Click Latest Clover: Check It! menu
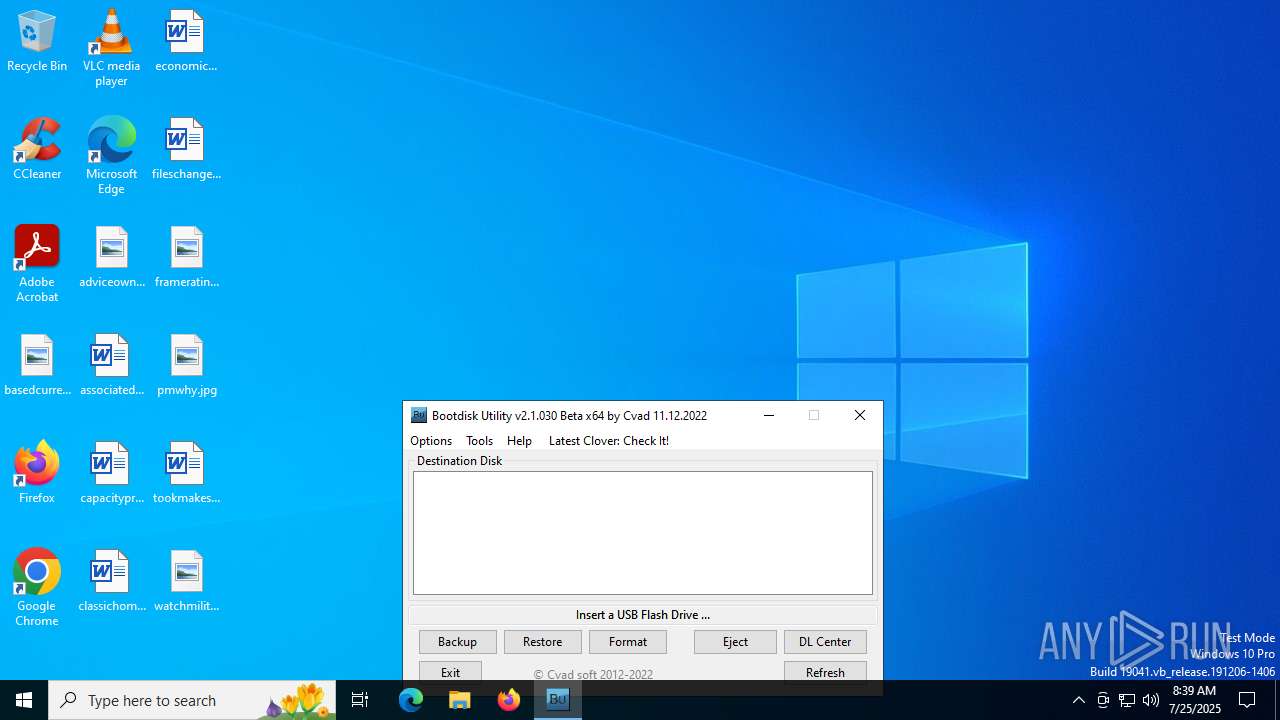Image resolution: width=1280 pixels, height=720 pixels. [x=608, y=441]
